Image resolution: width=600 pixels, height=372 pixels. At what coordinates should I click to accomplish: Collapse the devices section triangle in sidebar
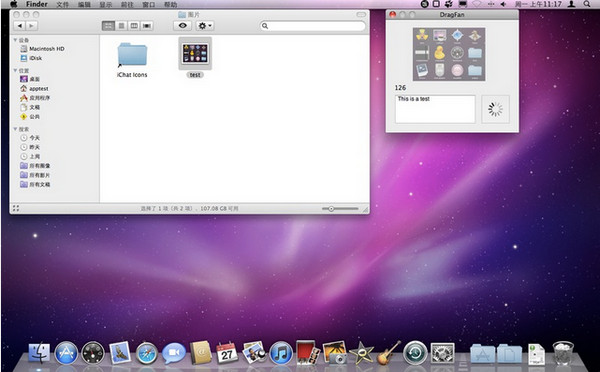[15, 40]
